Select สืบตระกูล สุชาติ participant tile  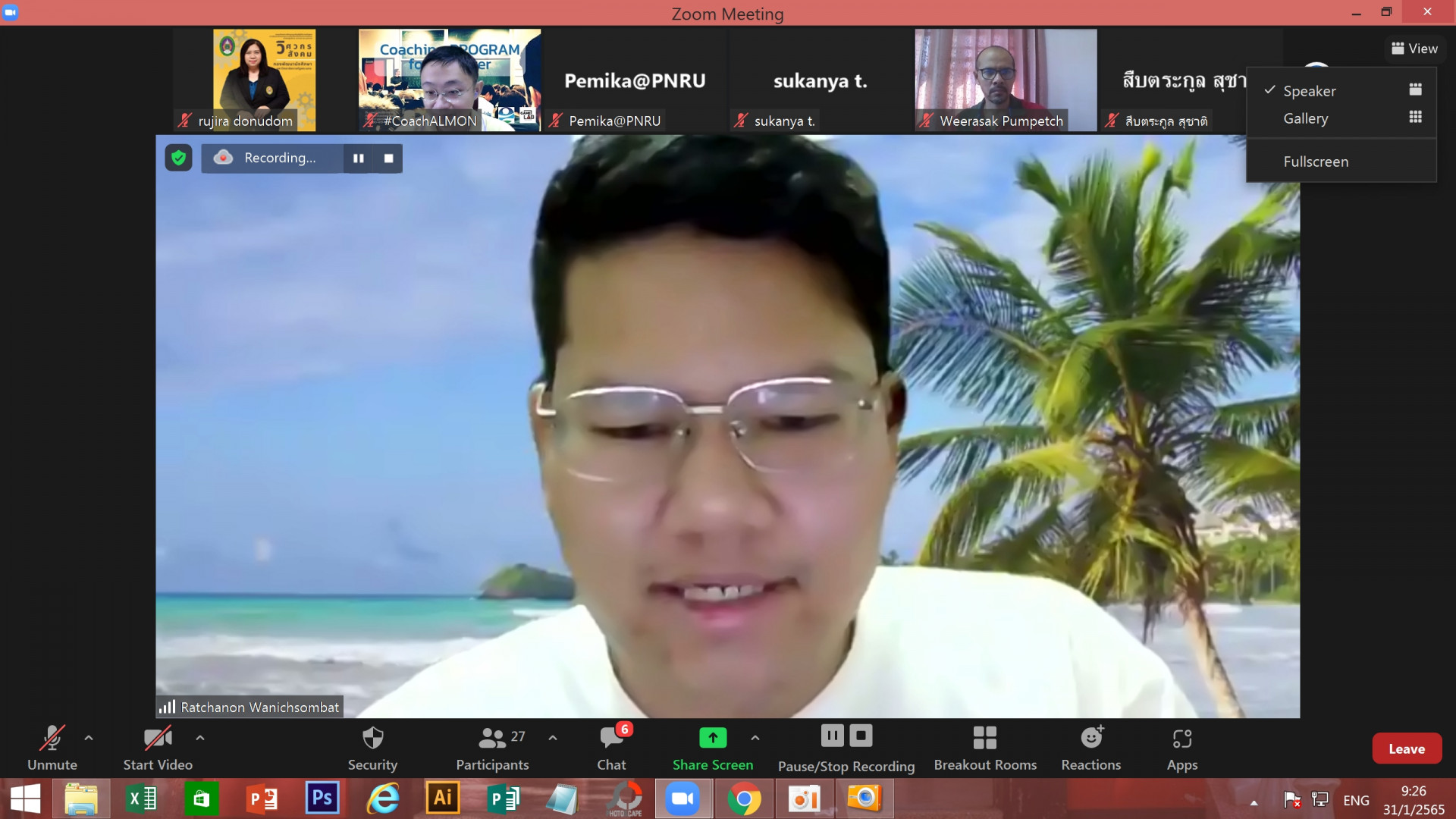[x=1172, y=80]
